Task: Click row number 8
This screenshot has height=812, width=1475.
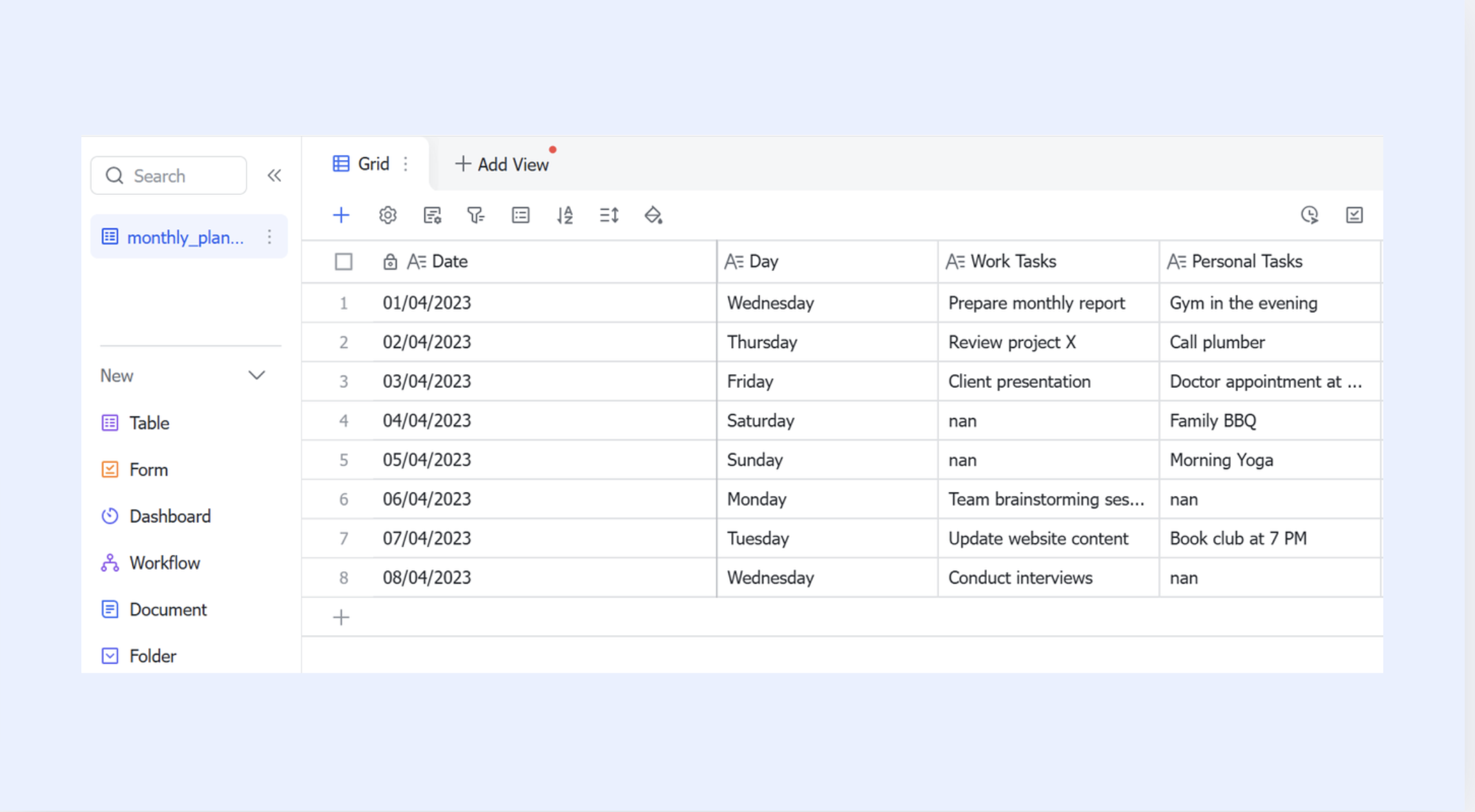Action: coord(344,578)
